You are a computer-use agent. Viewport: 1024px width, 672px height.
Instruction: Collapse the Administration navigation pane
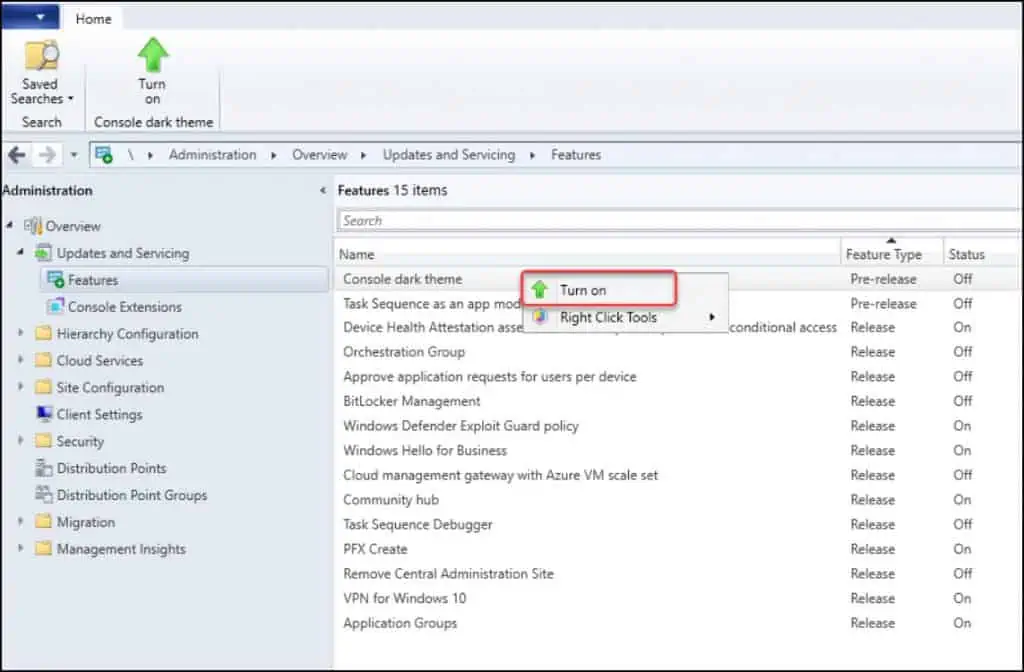coord(323,191)
